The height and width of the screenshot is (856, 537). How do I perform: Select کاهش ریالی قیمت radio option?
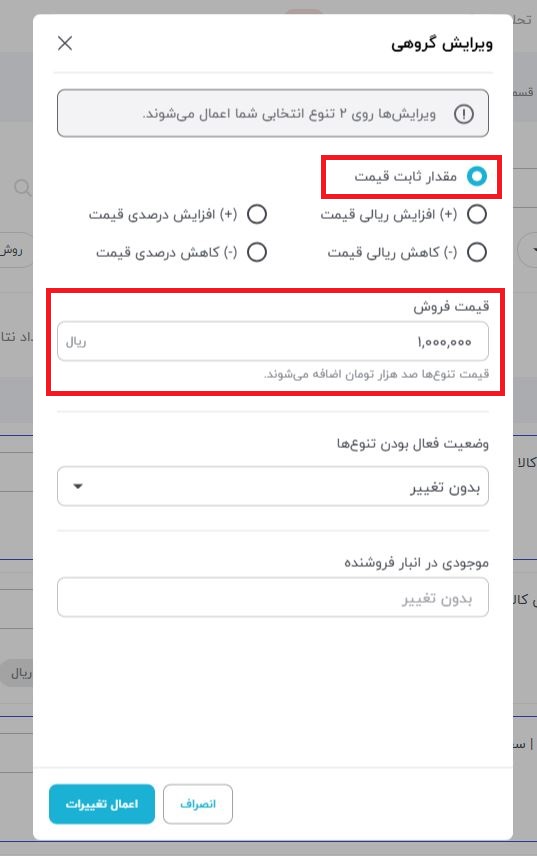(x=476, y=252)
